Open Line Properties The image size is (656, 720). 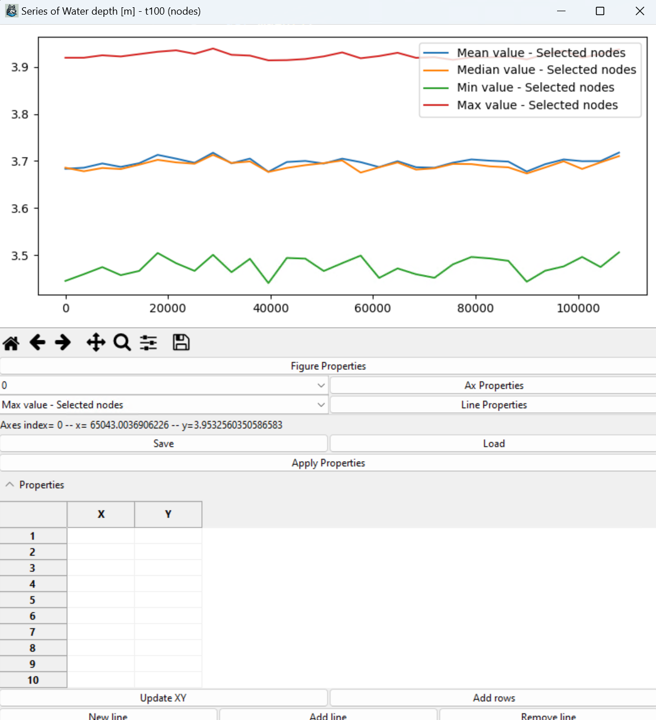[493, 405]
